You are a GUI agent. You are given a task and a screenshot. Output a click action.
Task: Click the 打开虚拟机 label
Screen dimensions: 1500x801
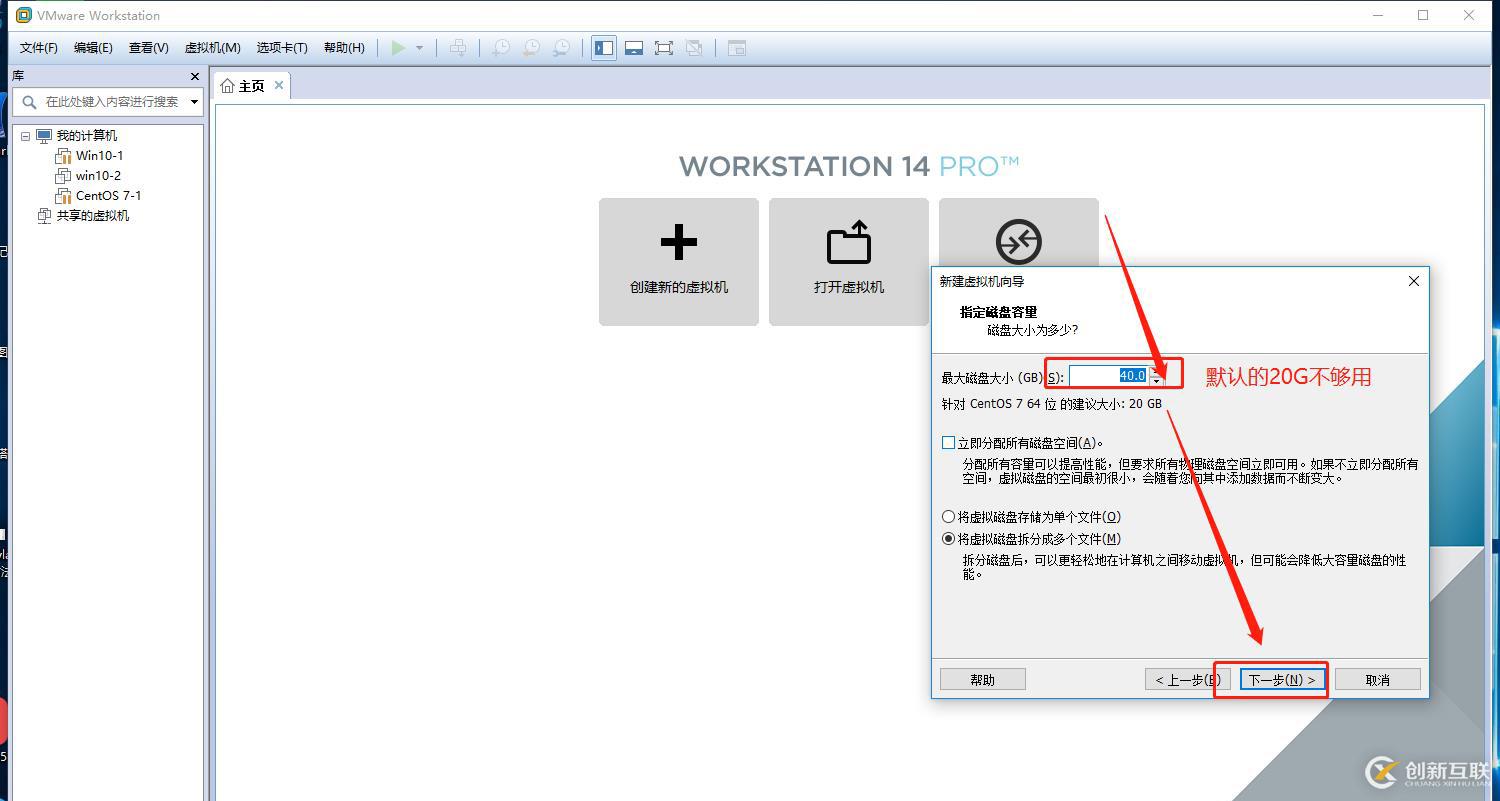(x=849, y=287)
